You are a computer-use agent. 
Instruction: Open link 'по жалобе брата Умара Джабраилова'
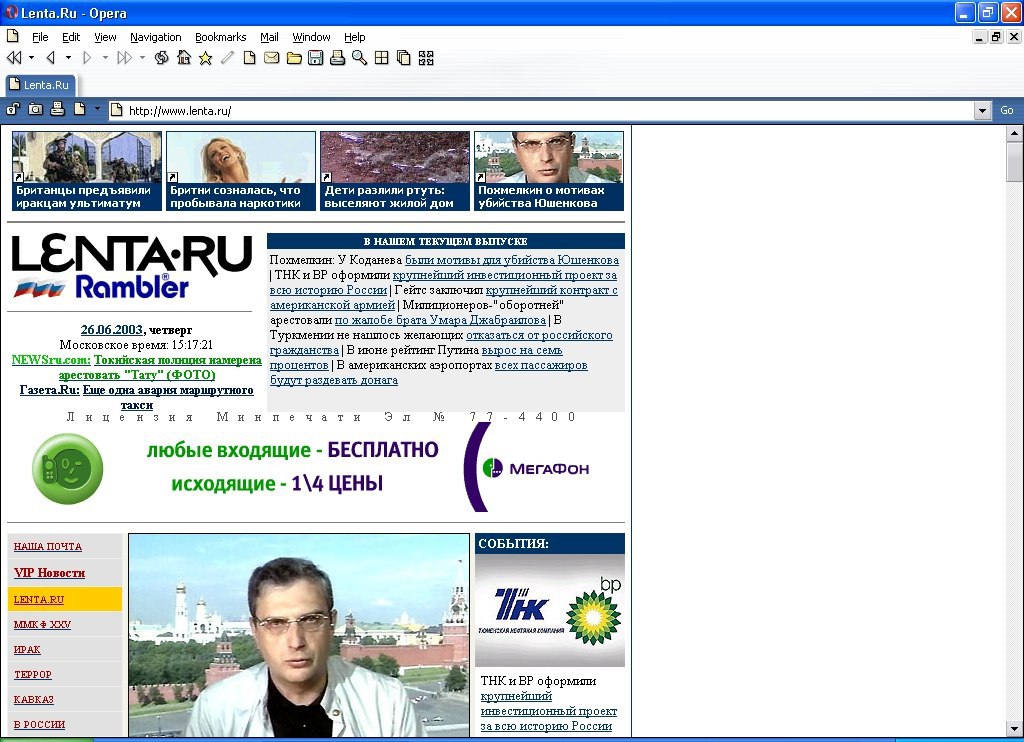coord(440,319)
